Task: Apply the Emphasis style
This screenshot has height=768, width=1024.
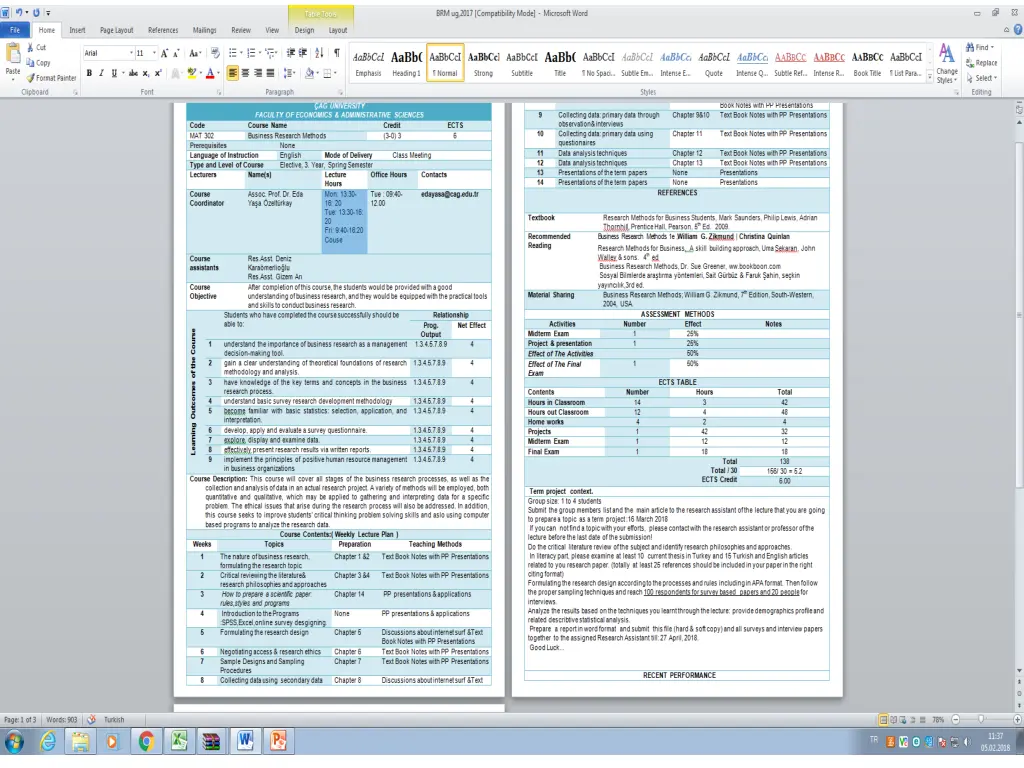Action: [368, 63]
